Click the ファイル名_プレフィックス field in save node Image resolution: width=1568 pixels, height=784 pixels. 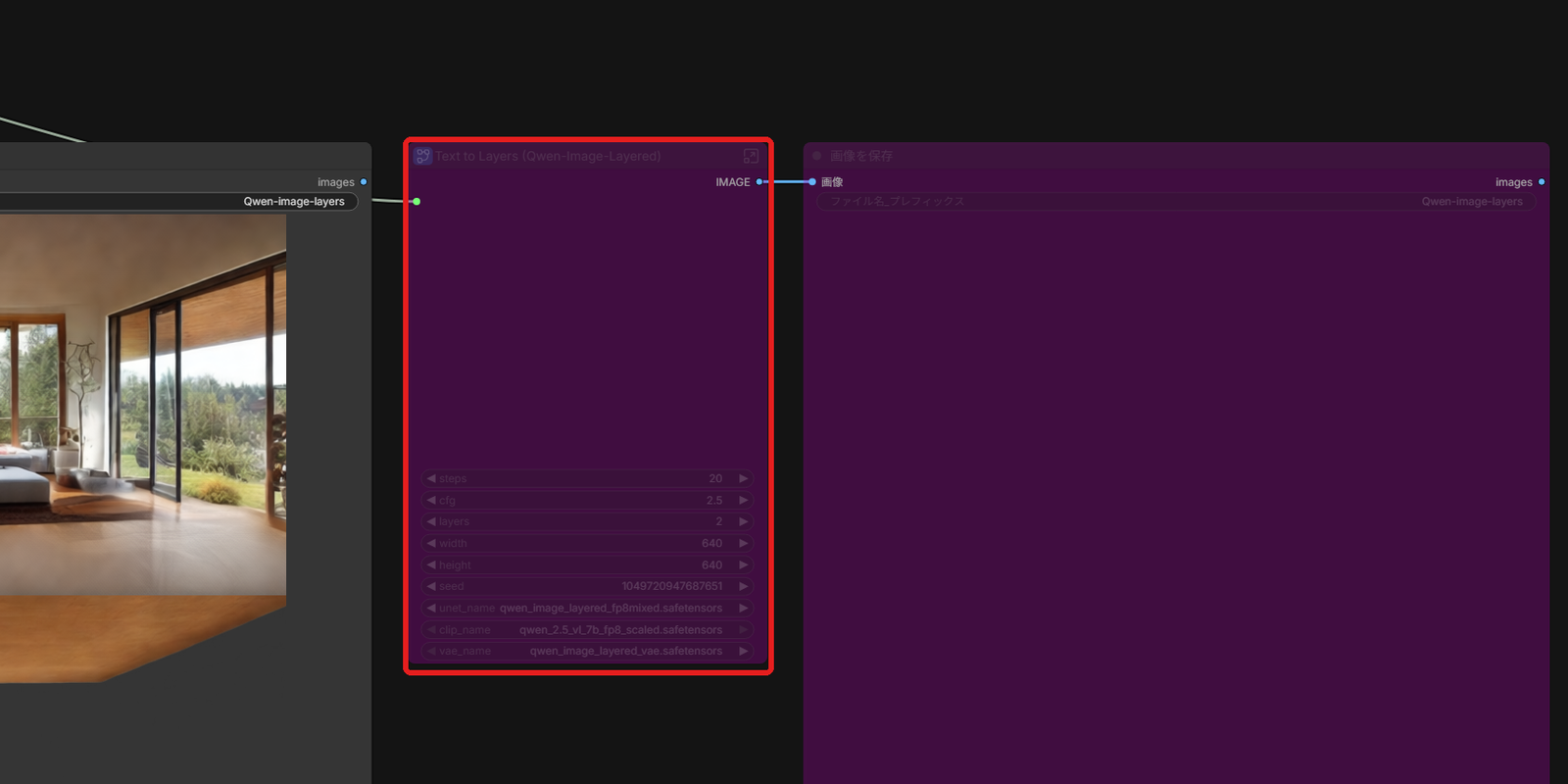coord(1176,202)
